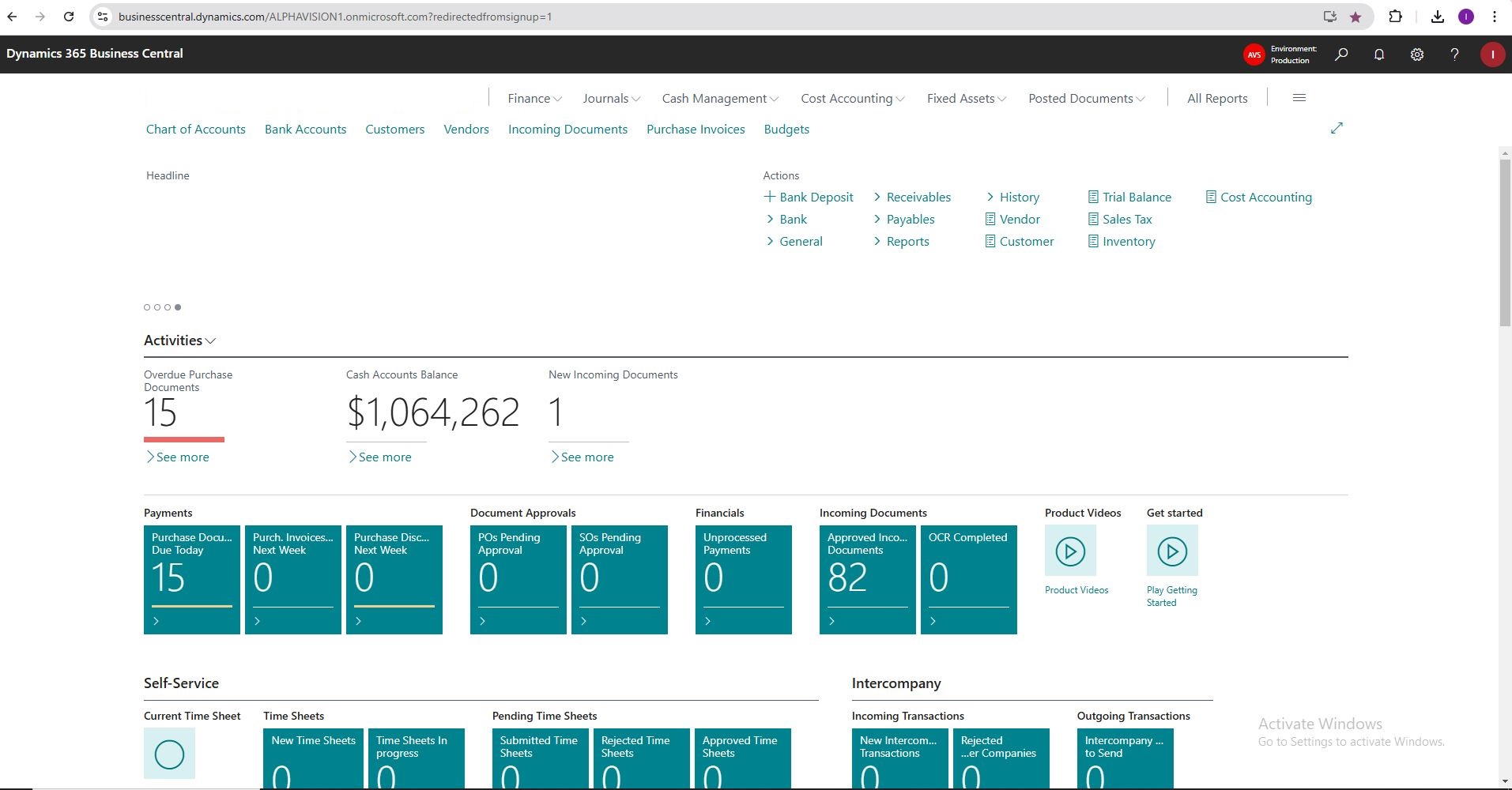Click the Play Getting Started tile

coord(1172,551)
